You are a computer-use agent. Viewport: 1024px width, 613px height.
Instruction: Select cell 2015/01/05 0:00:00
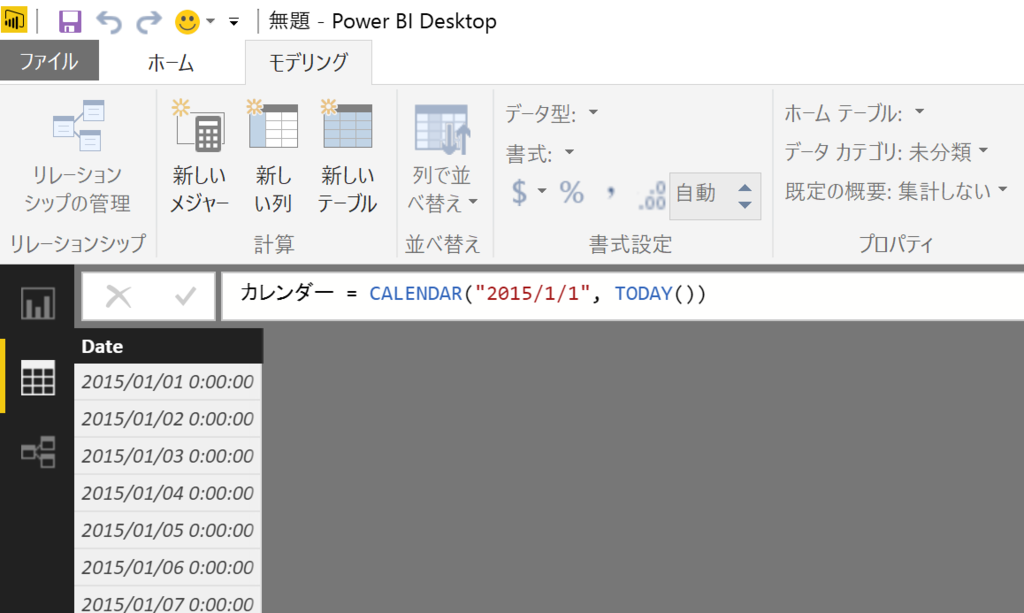point(168,531)
